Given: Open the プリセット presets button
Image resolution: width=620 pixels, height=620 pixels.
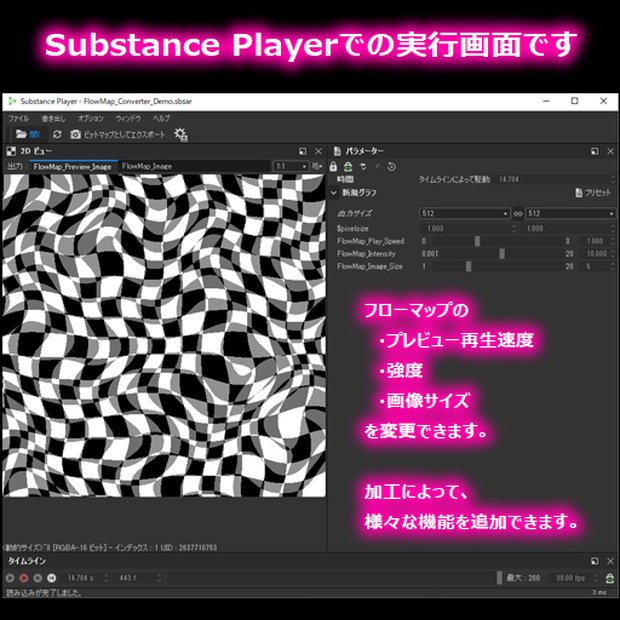Looking at the screenshot, I should click(593, 193).
